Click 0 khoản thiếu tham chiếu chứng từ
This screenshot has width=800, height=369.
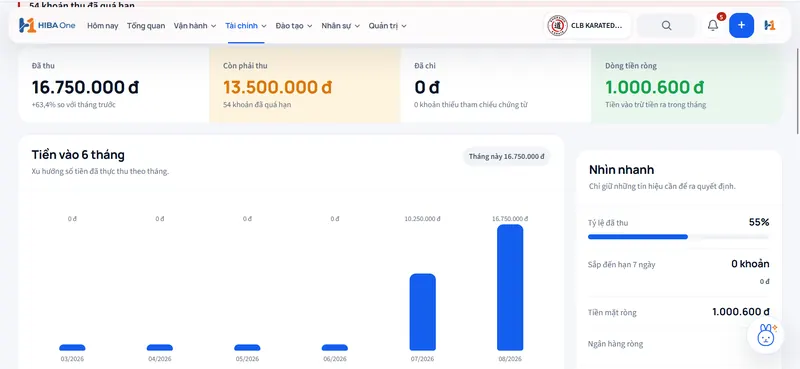coord(470,105)
